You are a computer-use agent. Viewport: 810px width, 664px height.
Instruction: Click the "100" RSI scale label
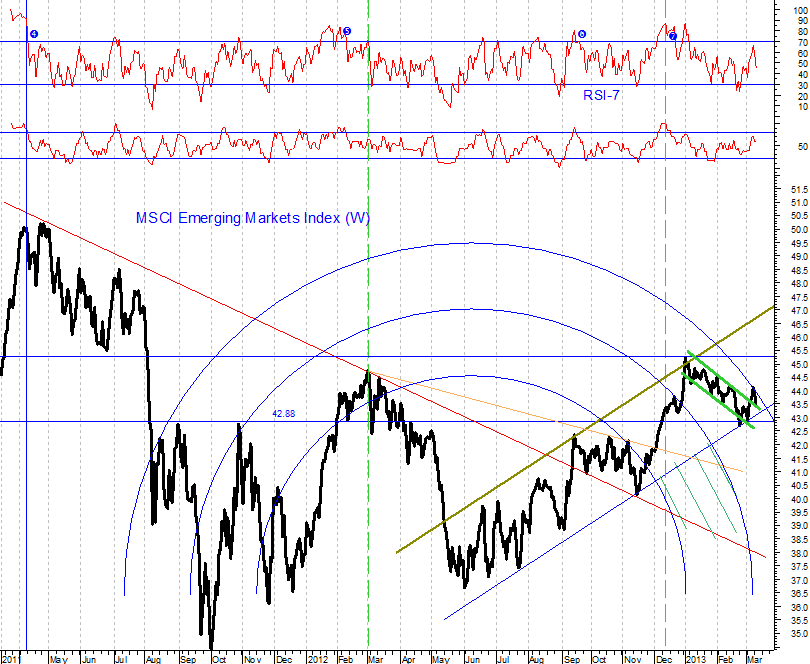pyautogui.click(x=800, y=10)
